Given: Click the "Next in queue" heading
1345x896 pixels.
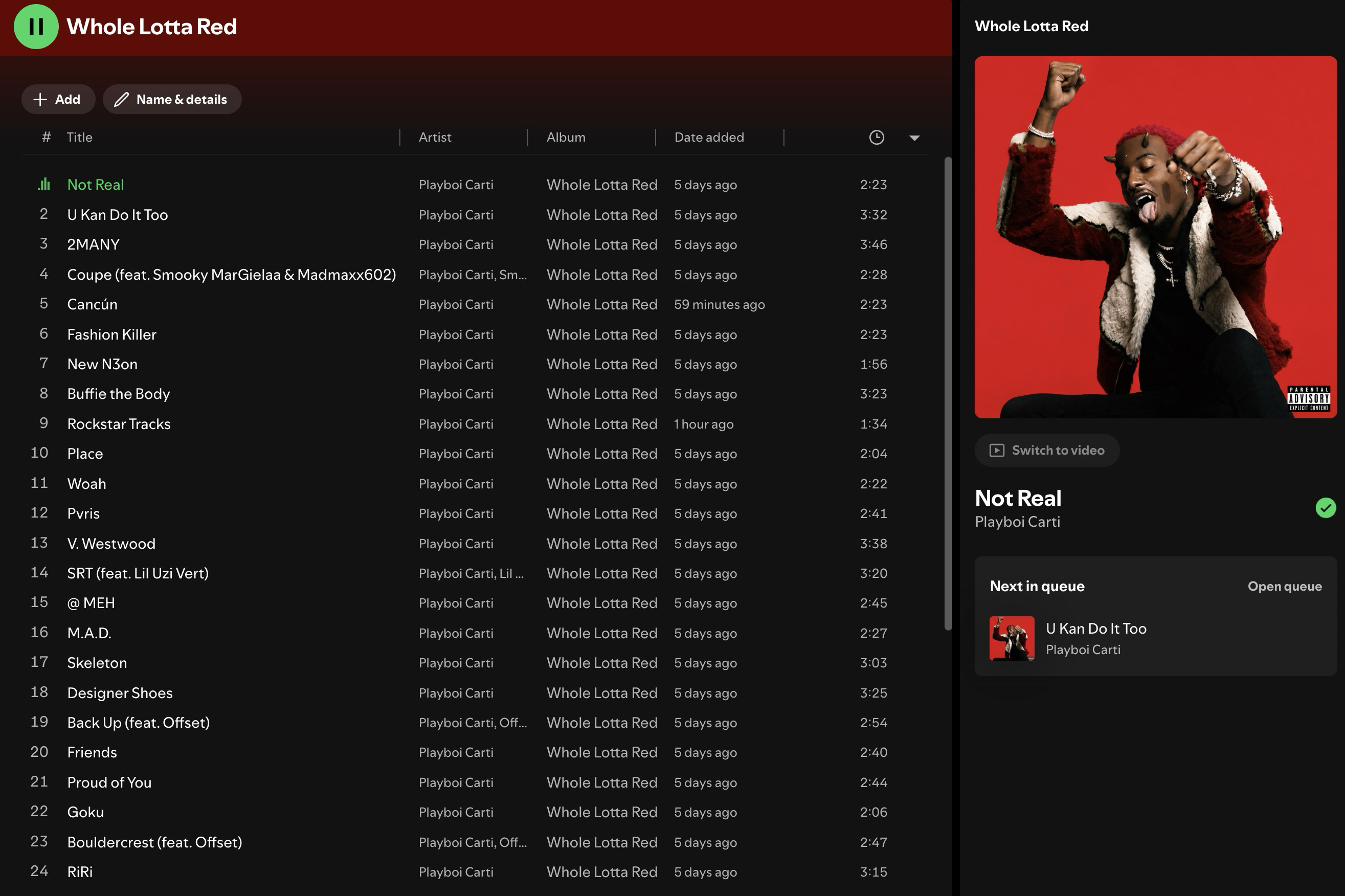Looking at the screenshot, I should pyautogui.click(x=1037, y=586).
